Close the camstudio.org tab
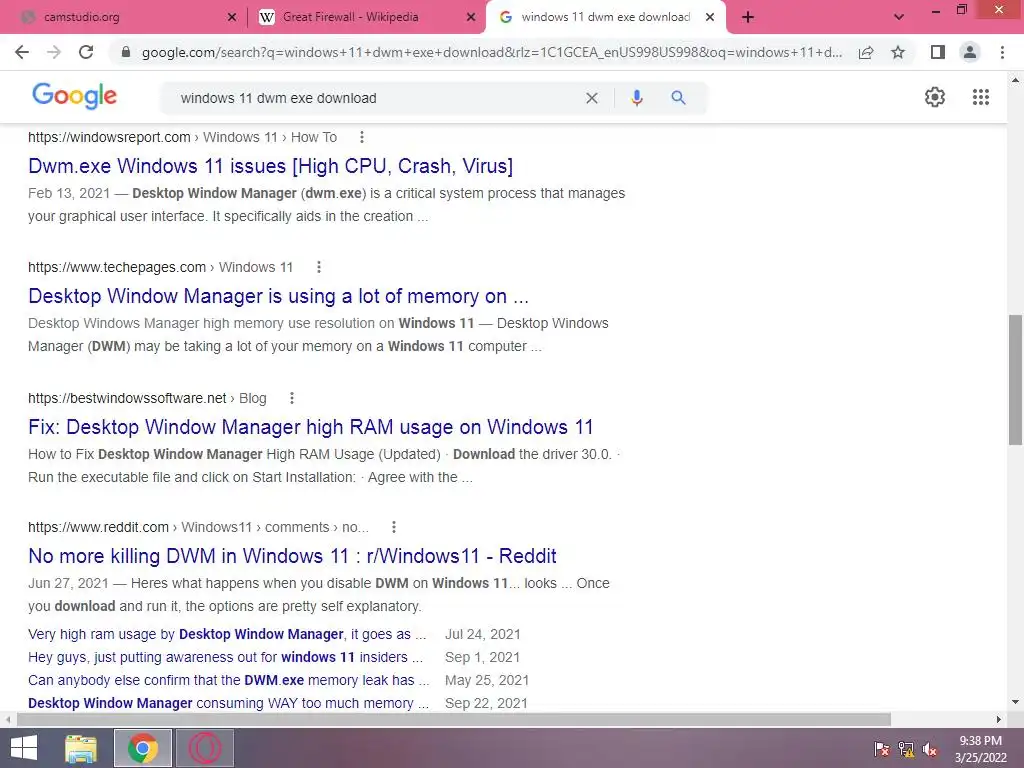 pos(232,18)
